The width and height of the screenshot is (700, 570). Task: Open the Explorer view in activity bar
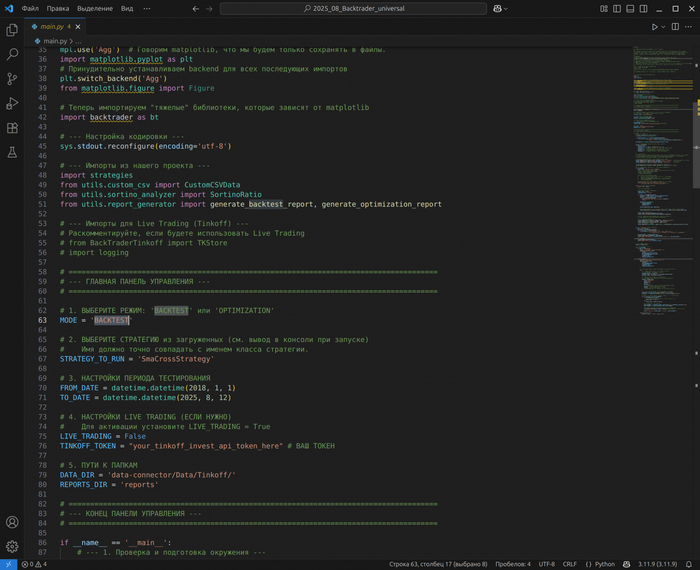[12, 31]
